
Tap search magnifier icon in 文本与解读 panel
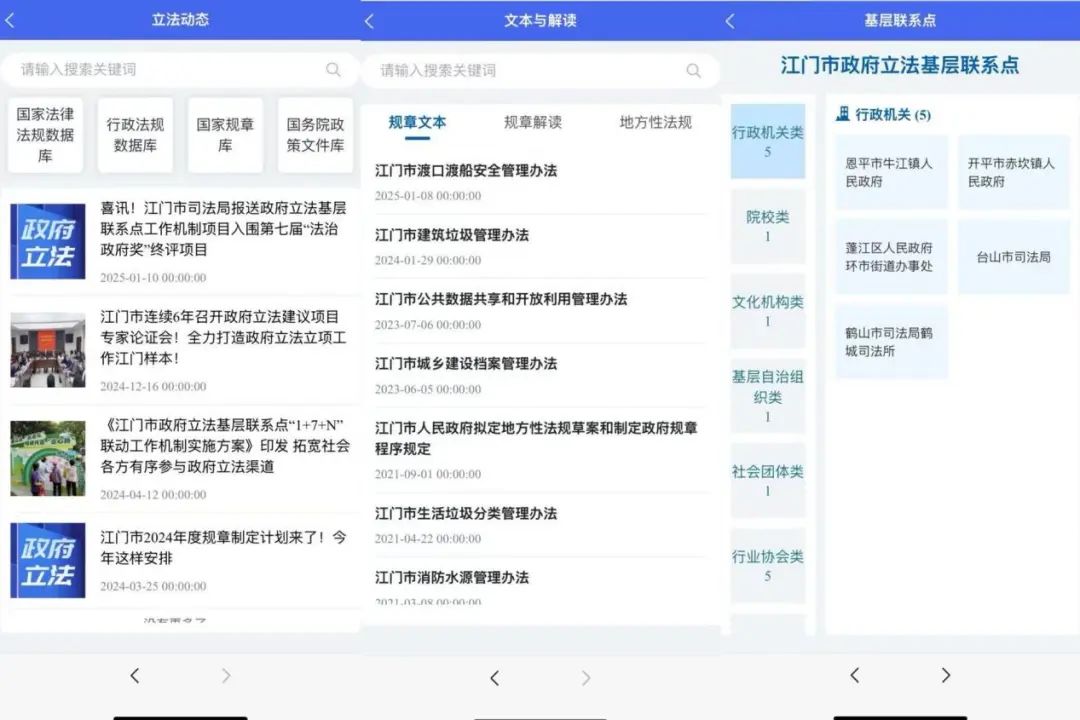tap(693, 70)
